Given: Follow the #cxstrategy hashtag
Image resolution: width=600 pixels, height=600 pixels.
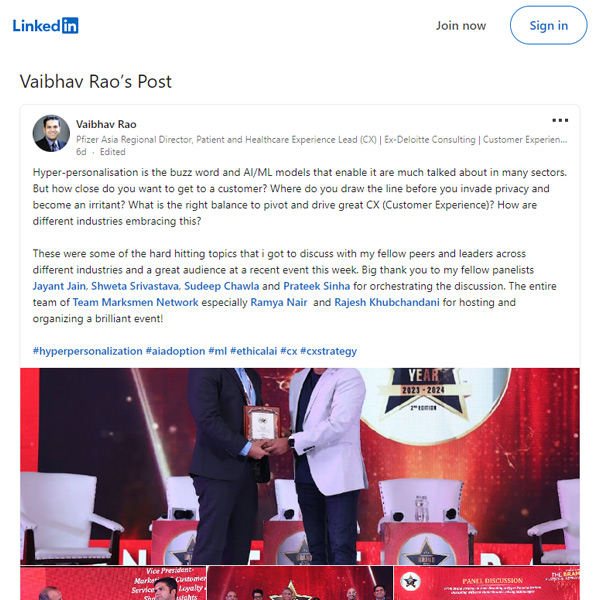Looking at the screenshot, I should tap(328, 351).
